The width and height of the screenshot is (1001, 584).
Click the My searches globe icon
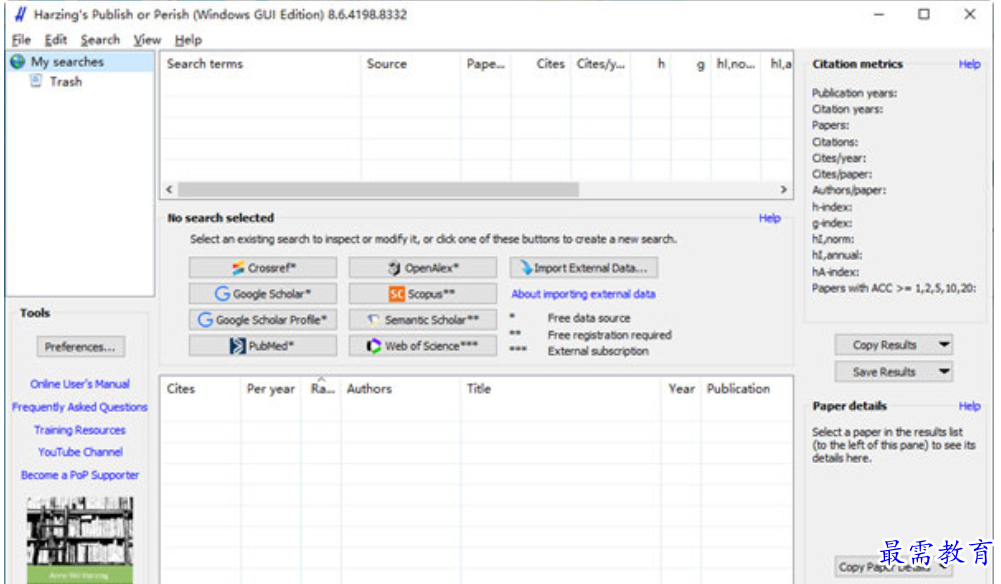tap(18, 62)
